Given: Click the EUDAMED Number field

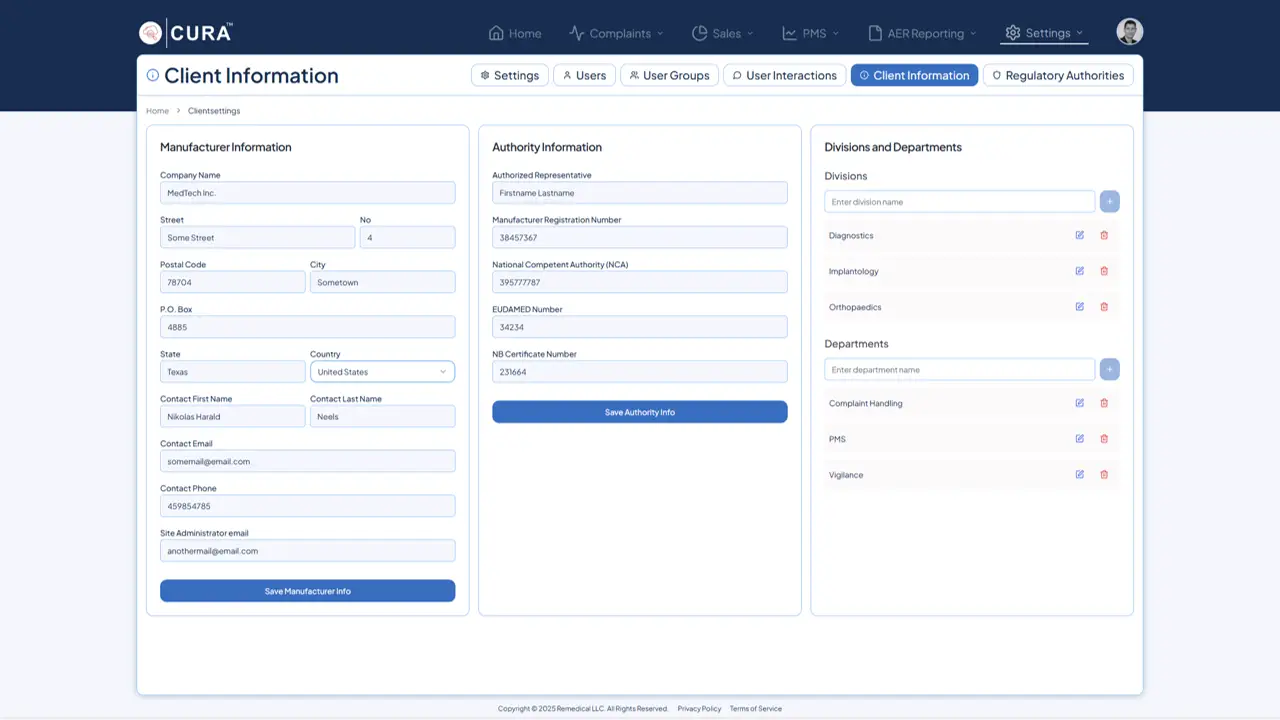Looking at the screenshot, I should click(x=639, y=327).
